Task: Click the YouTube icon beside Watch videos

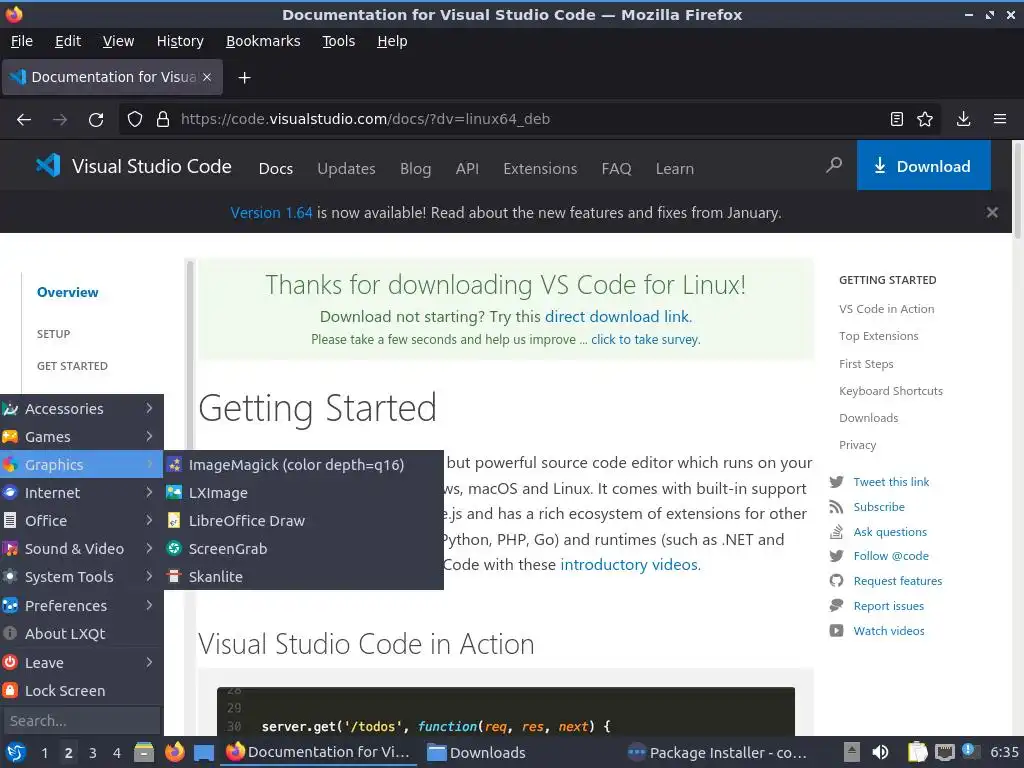Action: click(x=837, y=631)
